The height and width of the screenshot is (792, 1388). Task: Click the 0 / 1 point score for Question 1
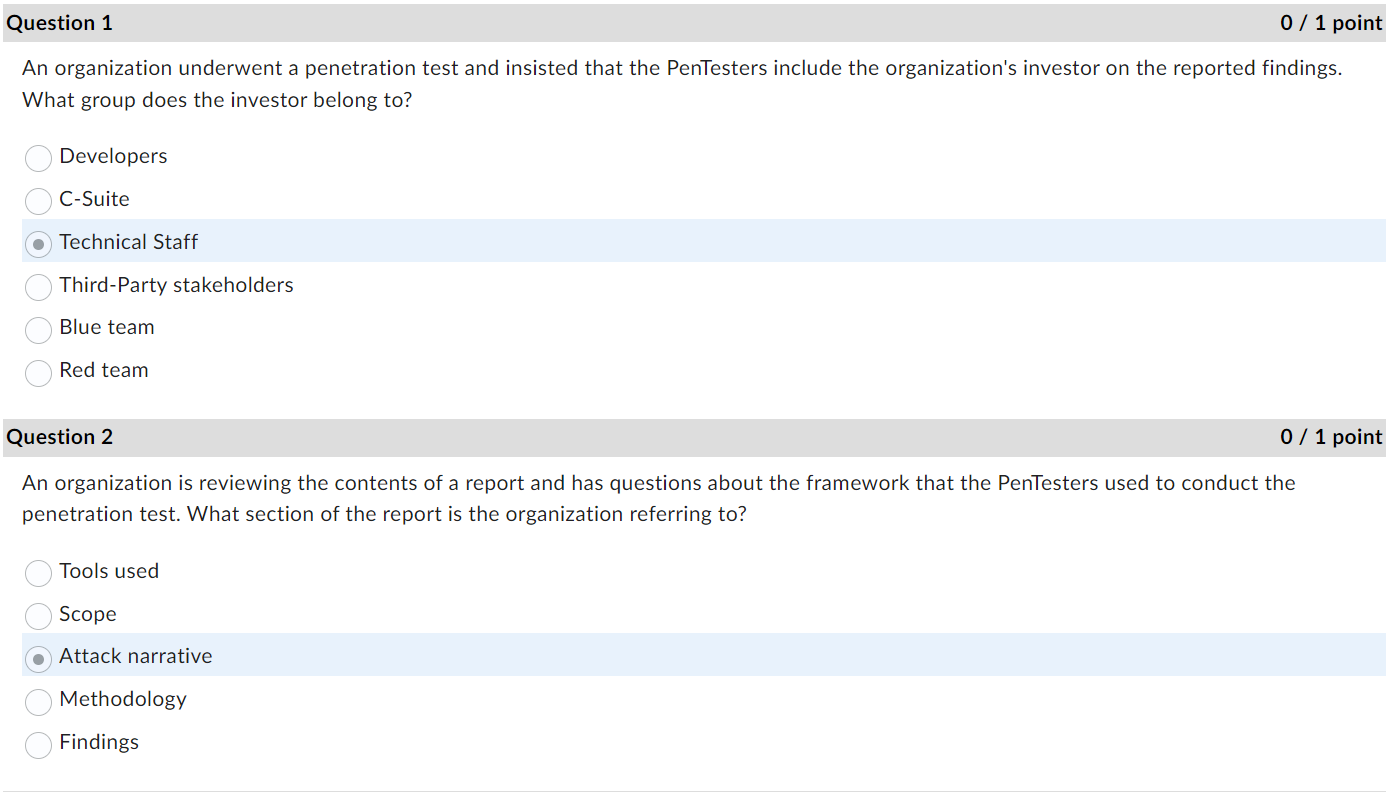(x=1330, y=22)
